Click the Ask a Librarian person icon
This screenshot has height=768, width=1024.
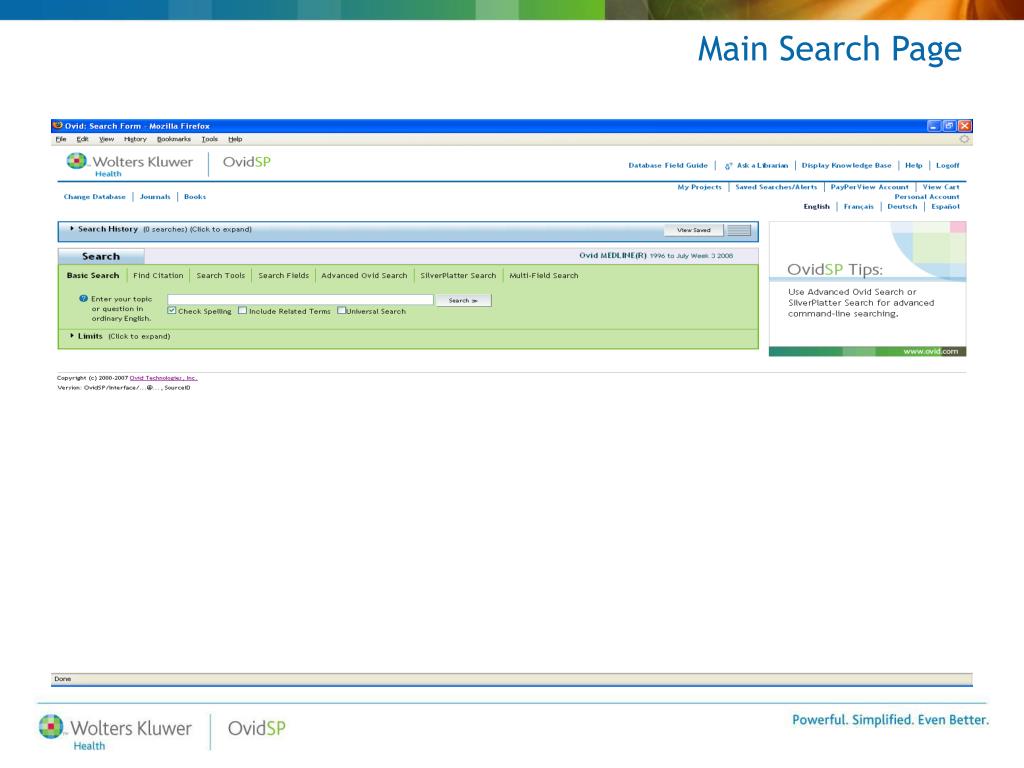pos(729,166)
